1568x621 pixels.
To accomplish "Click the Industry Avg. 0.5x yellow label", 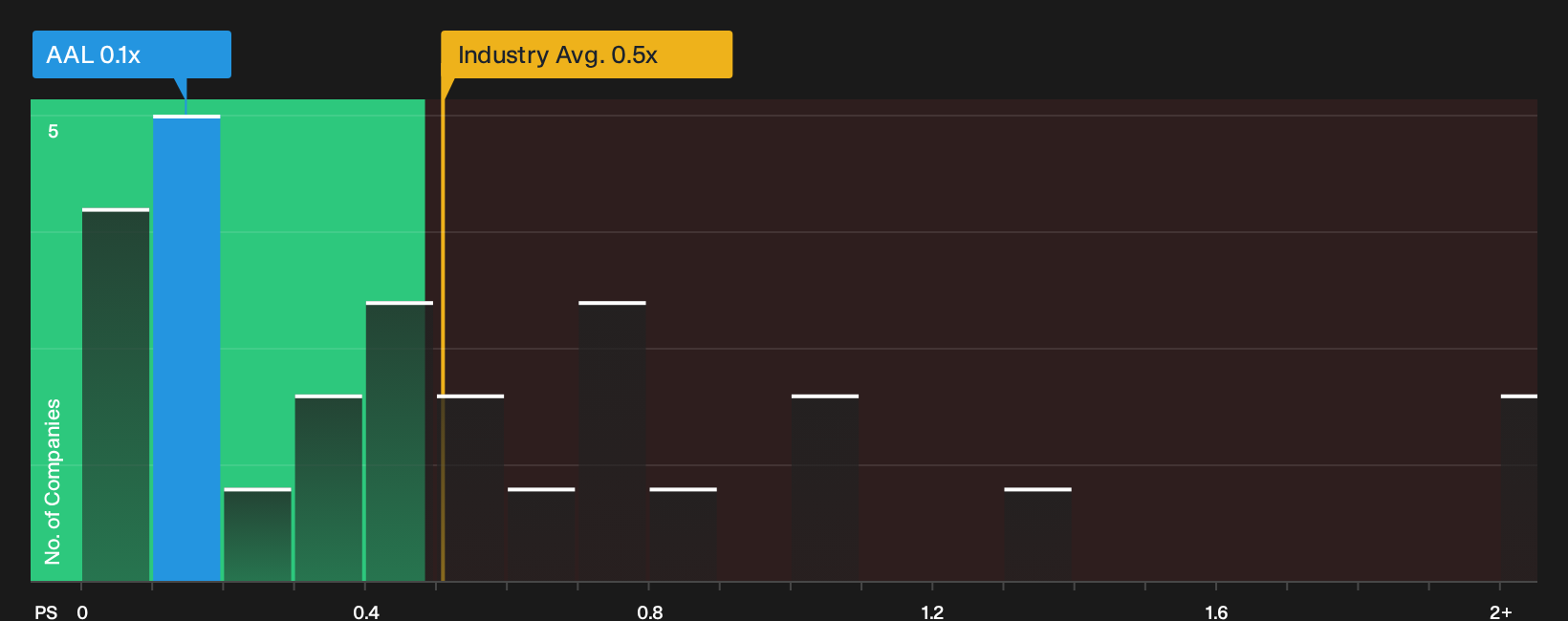I will pyautogui.click(x=586, y=54).
